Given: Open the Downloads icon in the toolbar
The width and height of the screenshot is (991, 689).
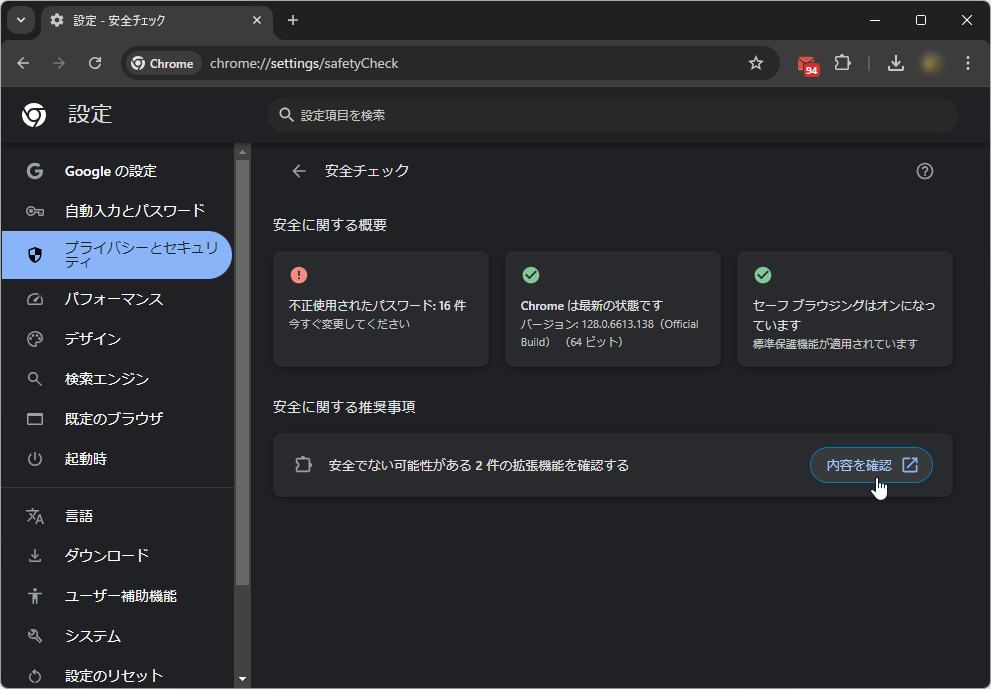Looking at the screenshot, I should point(896,62).
